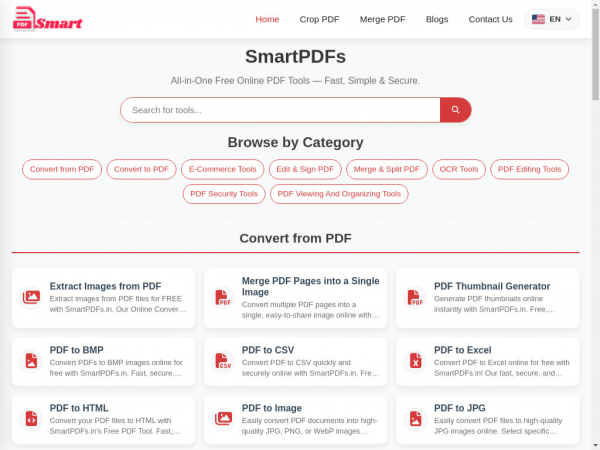This screenshot has width=600, height=450.
Task: Click the page vertical scrollbar thumb
Action: point(595,54)
